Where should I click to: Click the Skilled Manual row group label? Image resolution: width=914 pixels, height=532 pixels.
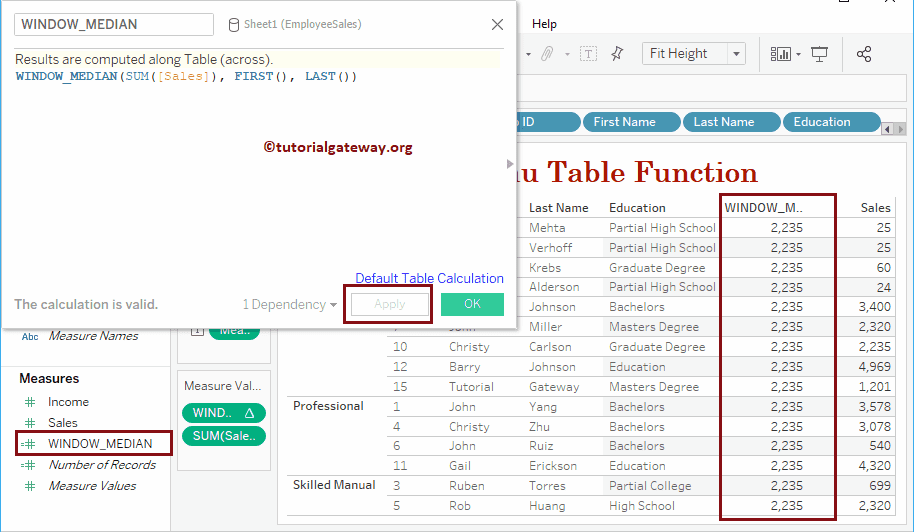pos(334,485)
